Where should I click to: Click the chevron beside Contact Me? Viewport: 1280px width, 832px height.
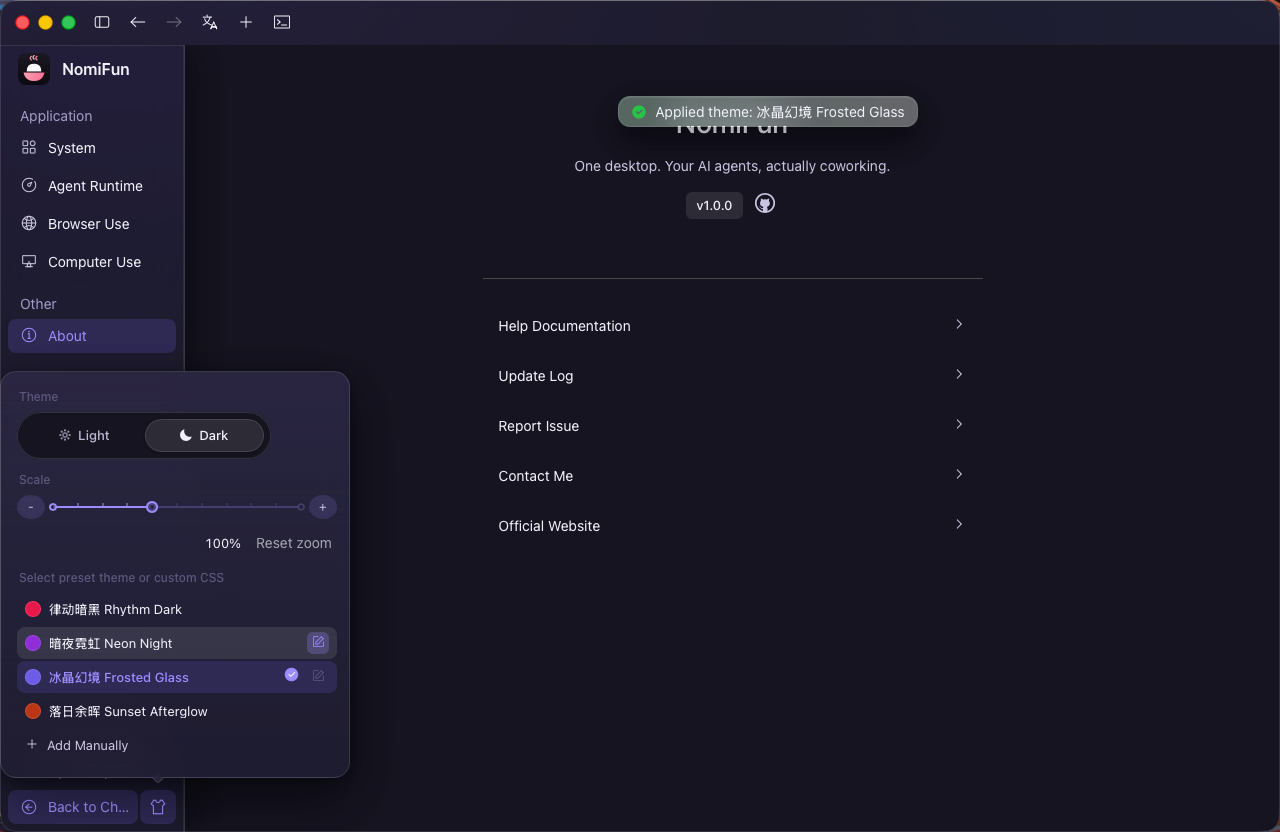(959, 474)
